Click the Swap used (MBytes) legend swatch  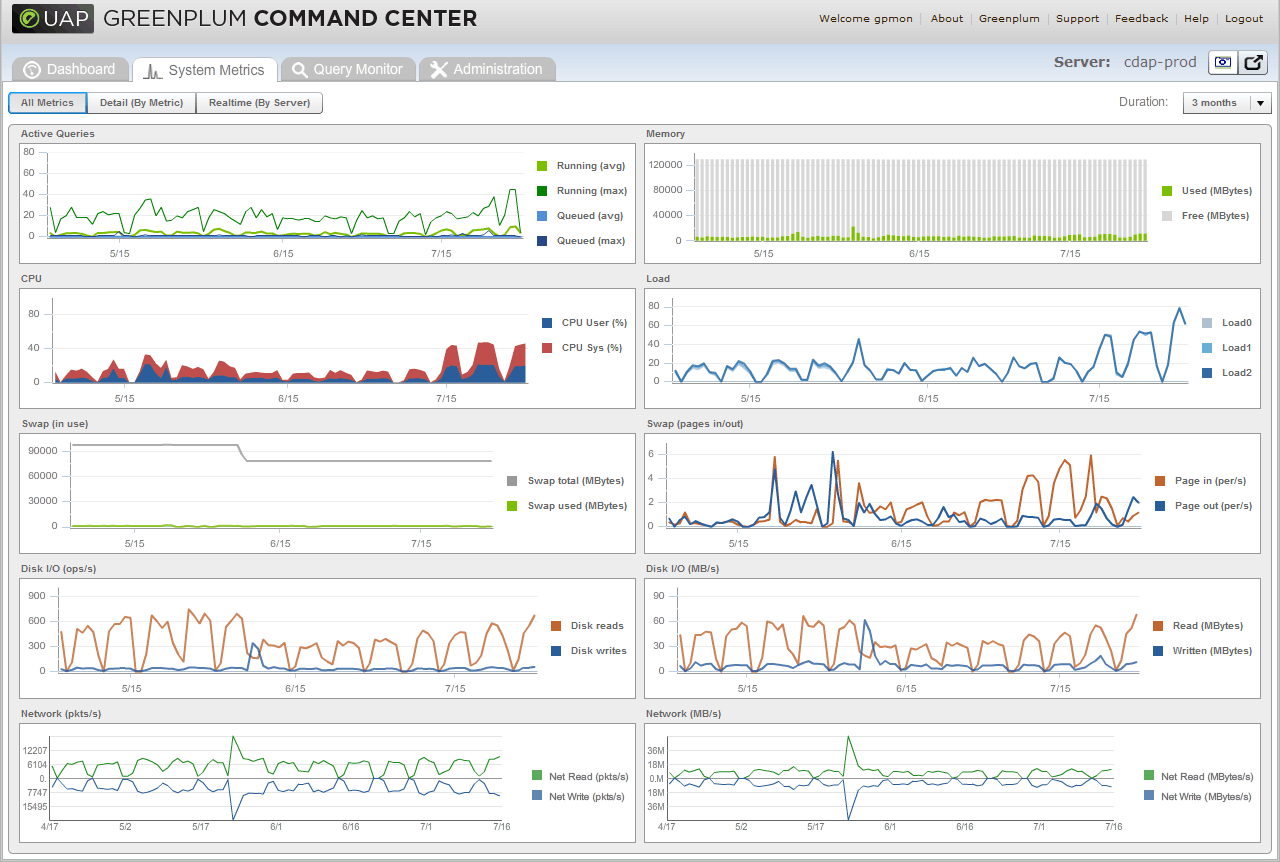[513, 506]
